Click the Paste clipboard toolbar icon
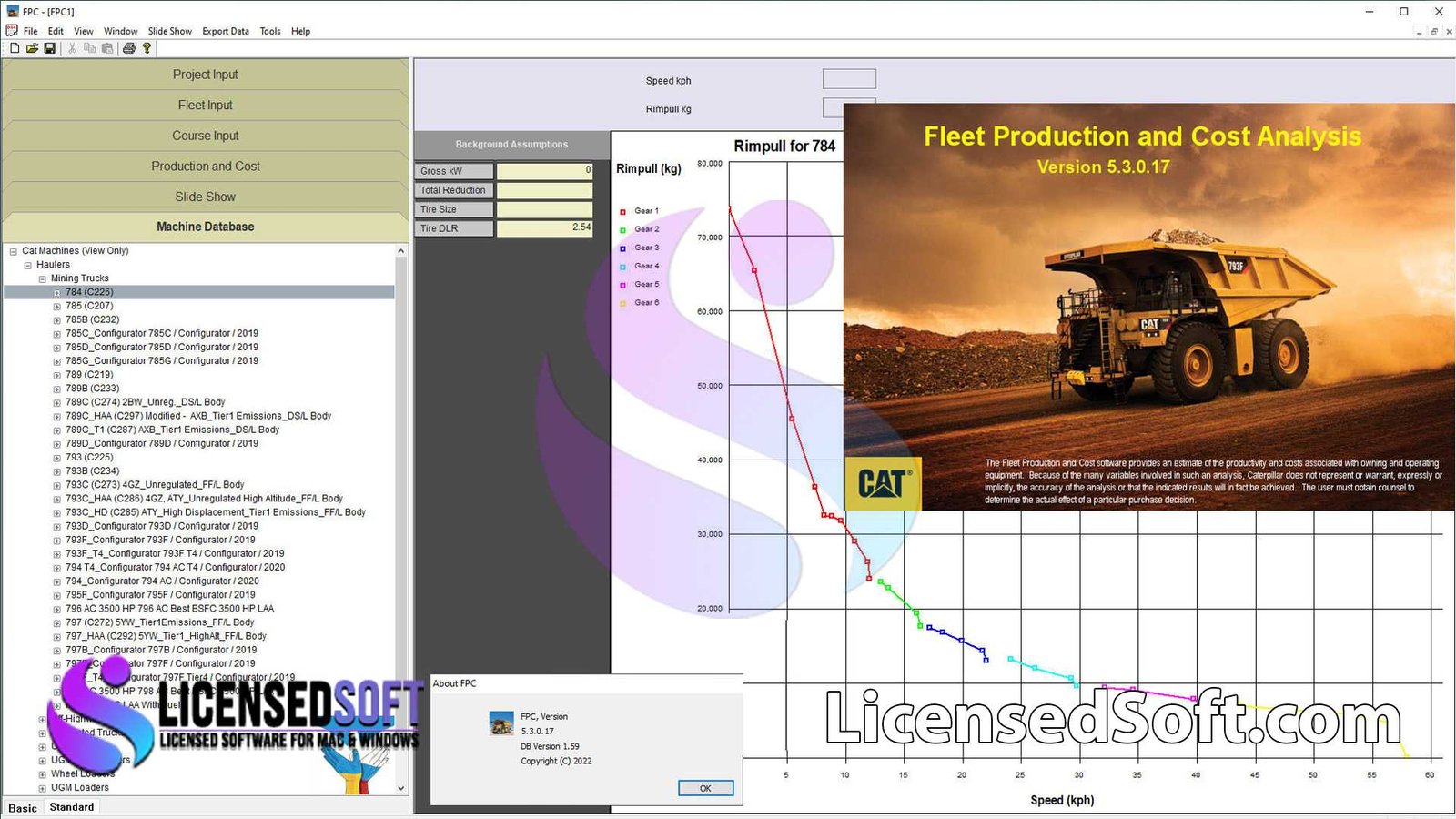 107,48
